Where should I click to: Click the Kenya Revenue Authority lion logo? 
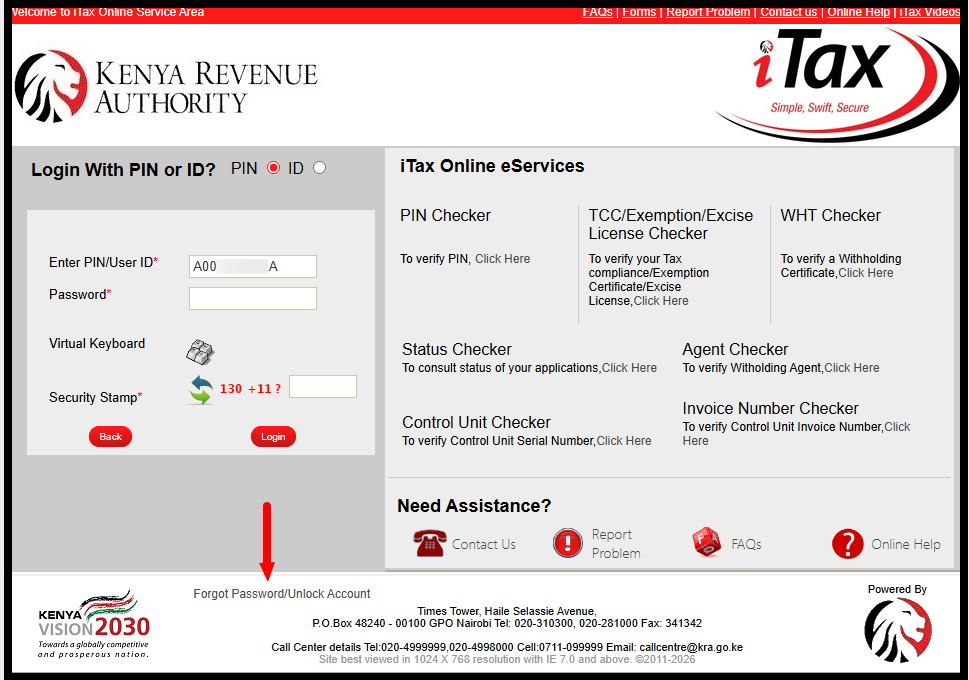[x=50, y=85]
